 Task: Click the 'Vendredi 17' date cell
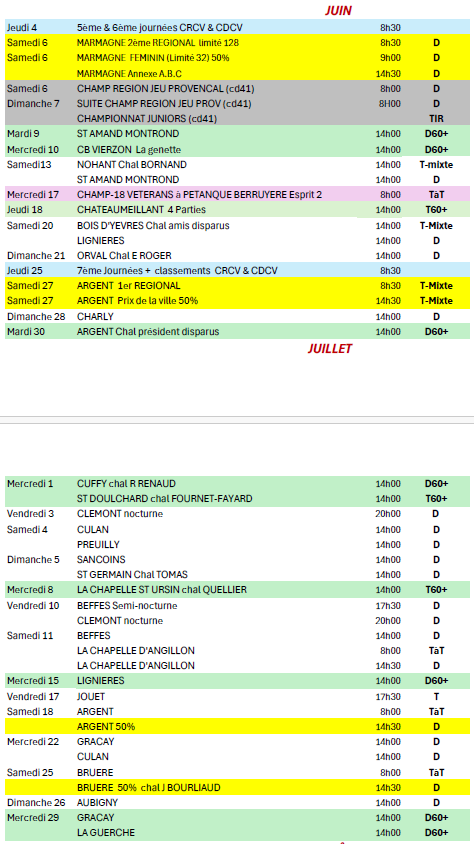point(33,697)
